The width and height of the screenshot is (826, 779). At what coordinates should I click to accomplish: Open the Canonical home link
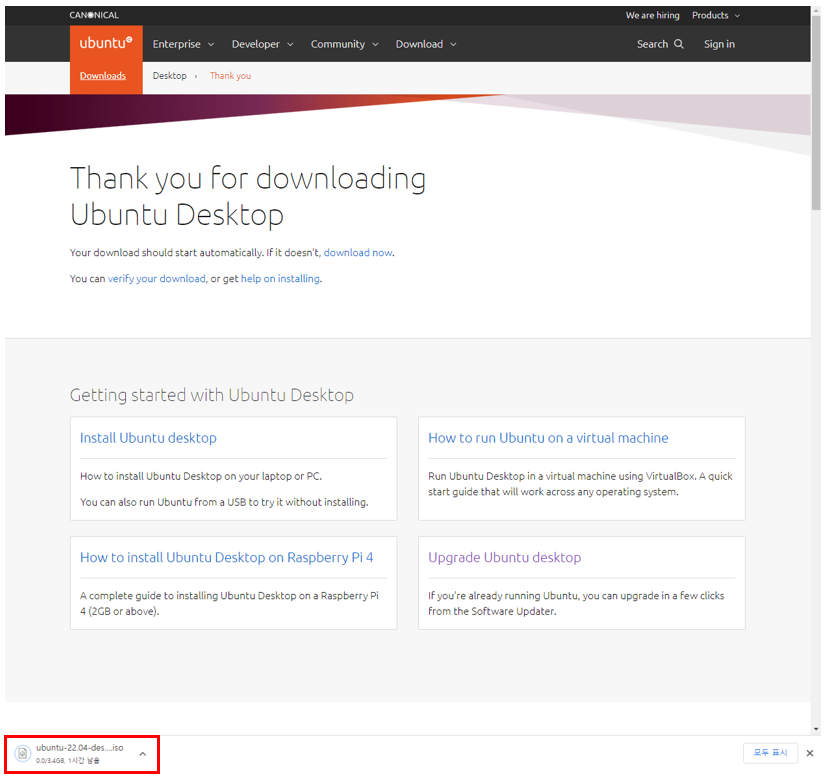point(94,15)
